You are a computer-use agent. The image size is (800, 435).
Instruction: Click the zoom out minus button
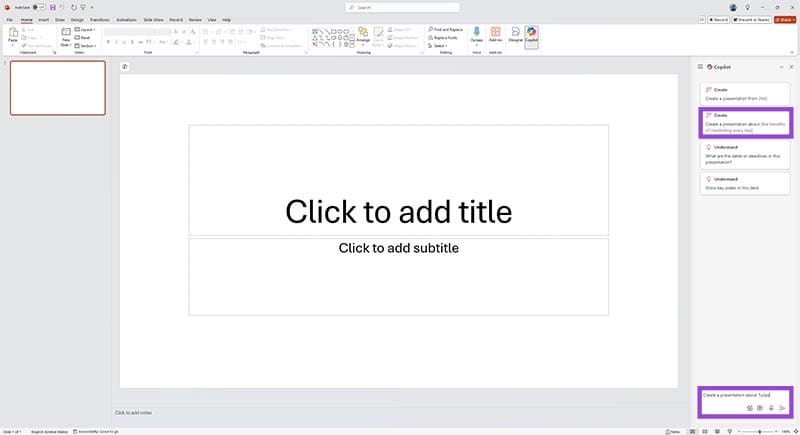(x=739, y=431)
